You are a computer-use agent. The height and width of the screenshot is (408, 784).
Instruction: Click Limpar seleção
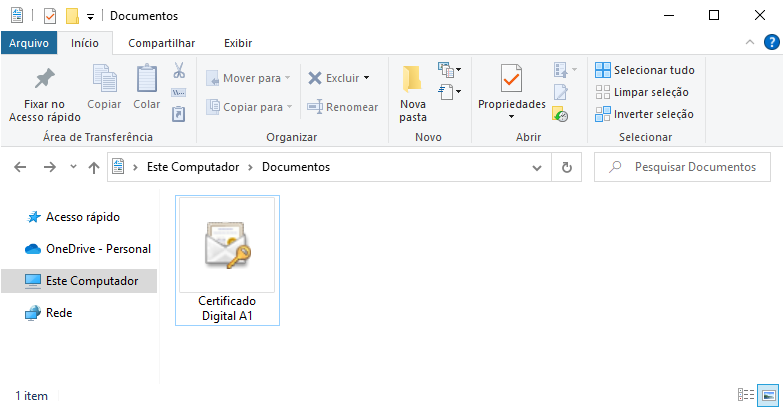(642, 92)
